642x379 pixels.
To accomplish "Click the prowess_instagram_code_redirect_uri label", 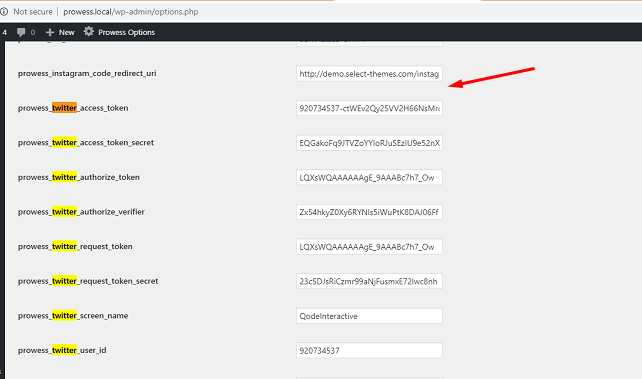I will click(87, 73).
